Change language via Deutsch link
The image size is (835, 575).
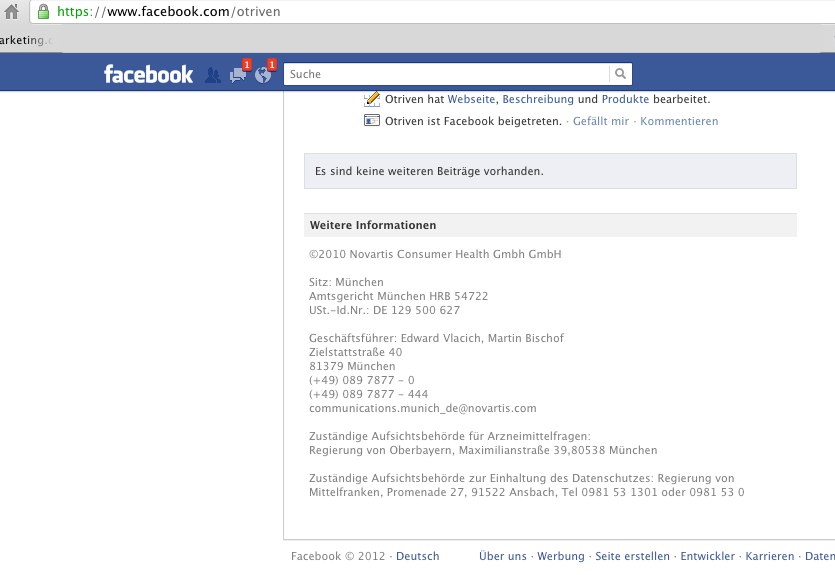tap(418, 556)
